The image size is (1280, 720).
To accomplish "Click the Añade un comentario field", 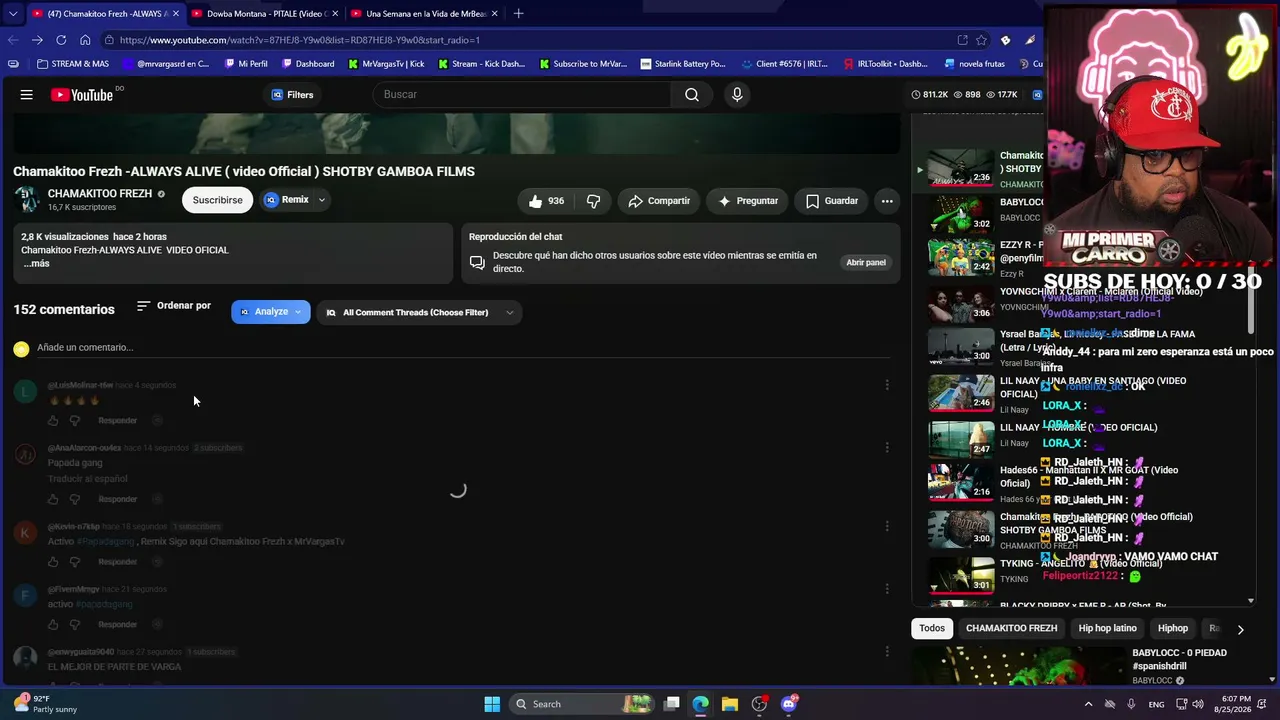I will [463, 348].
